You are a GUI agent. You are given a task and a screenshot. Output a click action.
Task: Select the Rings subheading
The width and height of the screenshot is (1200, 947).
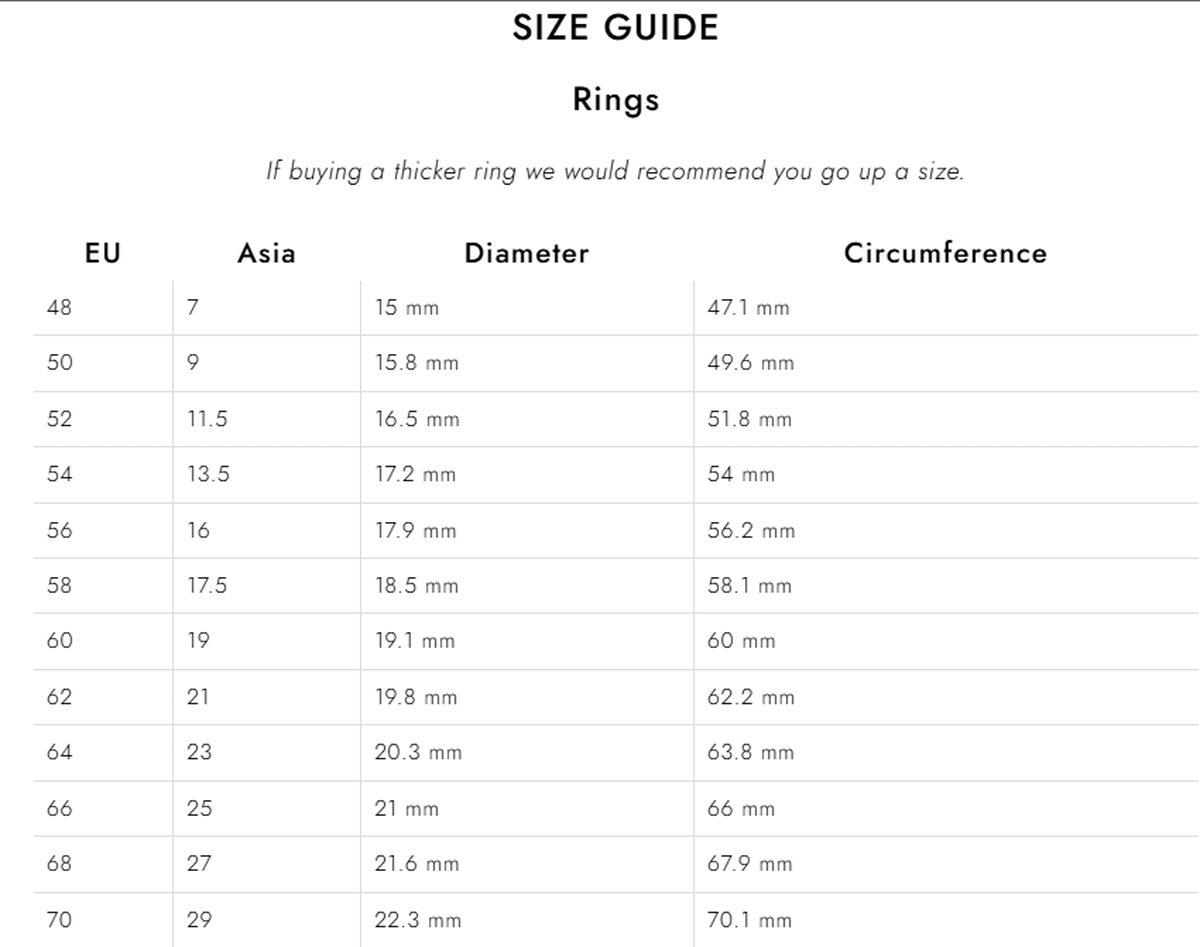(x=616, y=100)
